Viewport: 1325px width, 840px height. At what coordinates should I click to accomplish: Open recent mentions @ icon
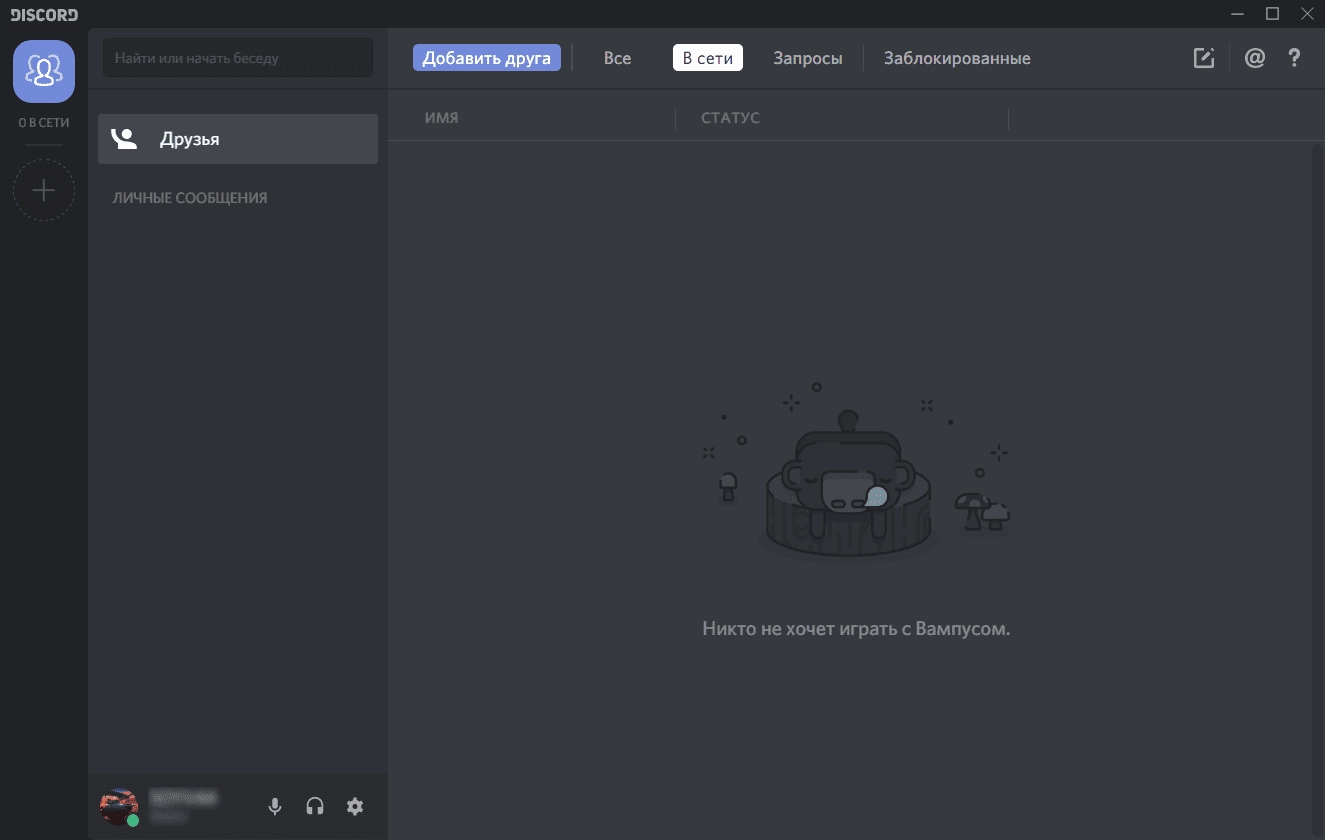point(1254,58)
